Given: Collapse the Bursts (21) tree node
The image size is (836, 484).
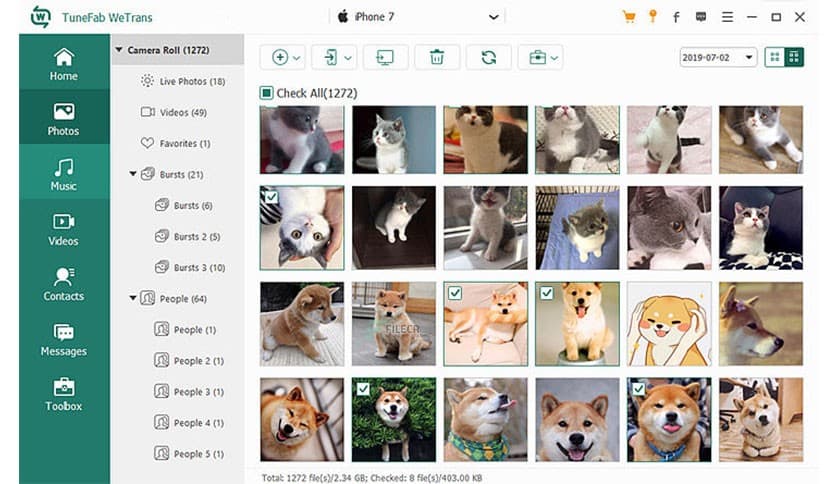Looking at the screenshot, I should pyautogui.click(x=133, y=174).
